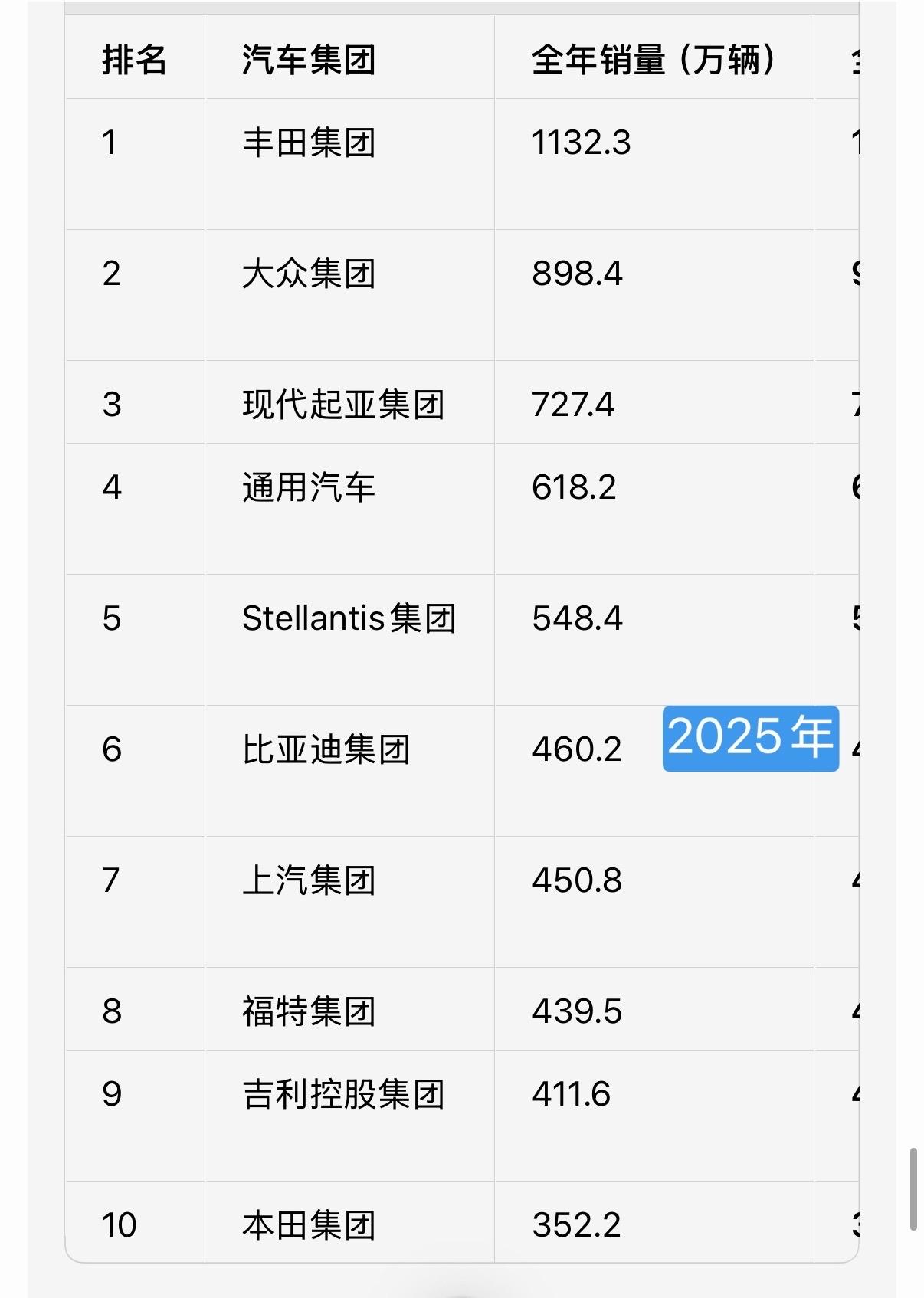Select the 上汽集团 cell

click(x=349, y=902)
